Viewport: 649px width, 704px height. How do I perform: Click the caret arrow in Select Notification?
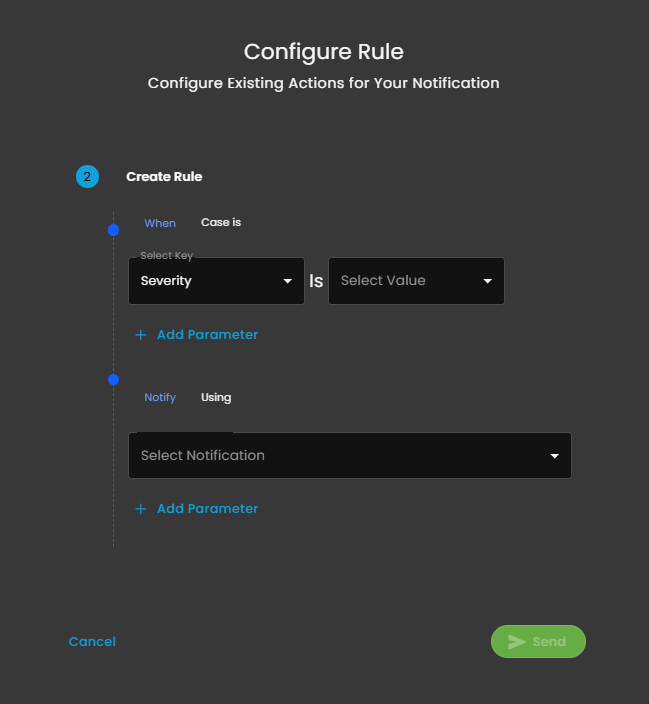tap(555, 456)
